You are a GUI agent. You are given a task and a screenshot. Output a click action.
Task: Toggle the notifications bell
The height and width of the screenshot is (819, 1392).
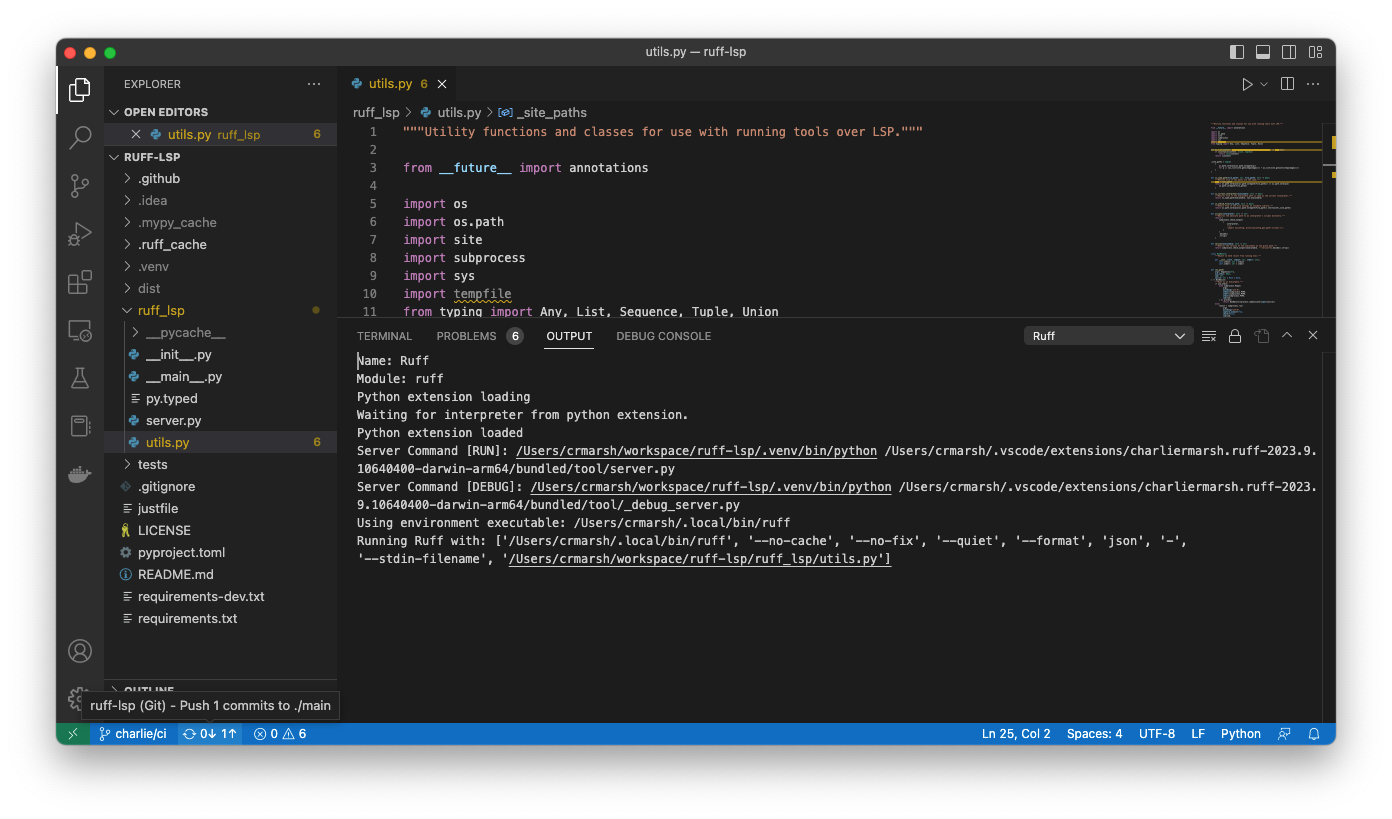1314,733
